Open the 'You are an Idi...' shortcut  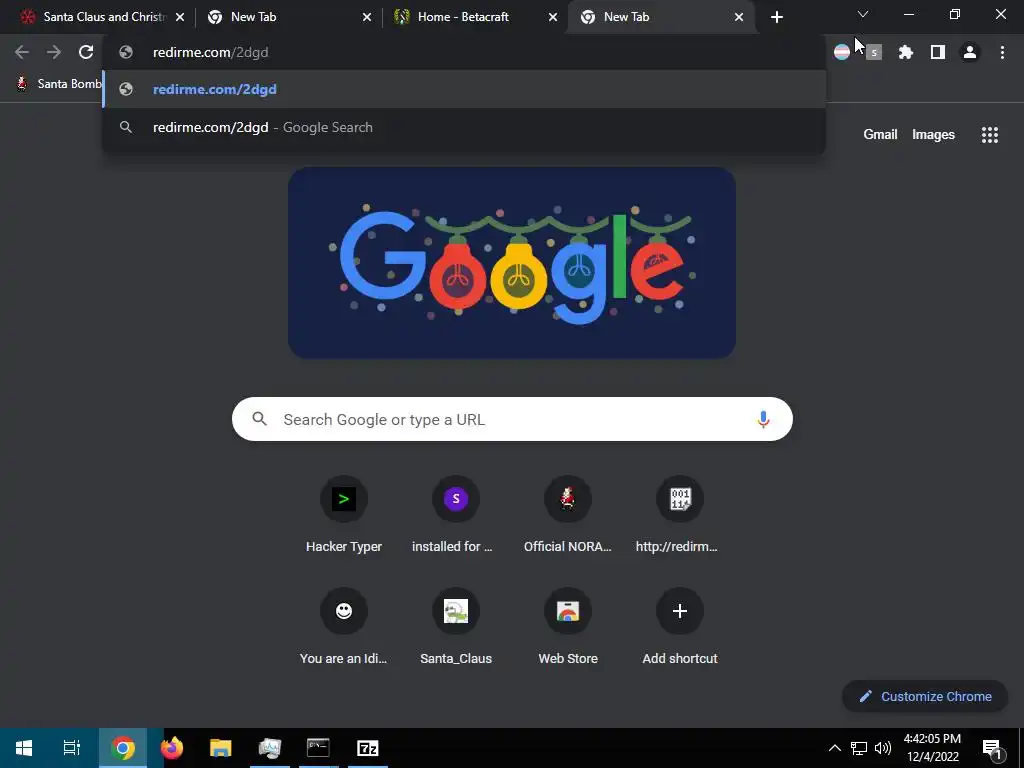pyautogui.click(x=344, y=628)
